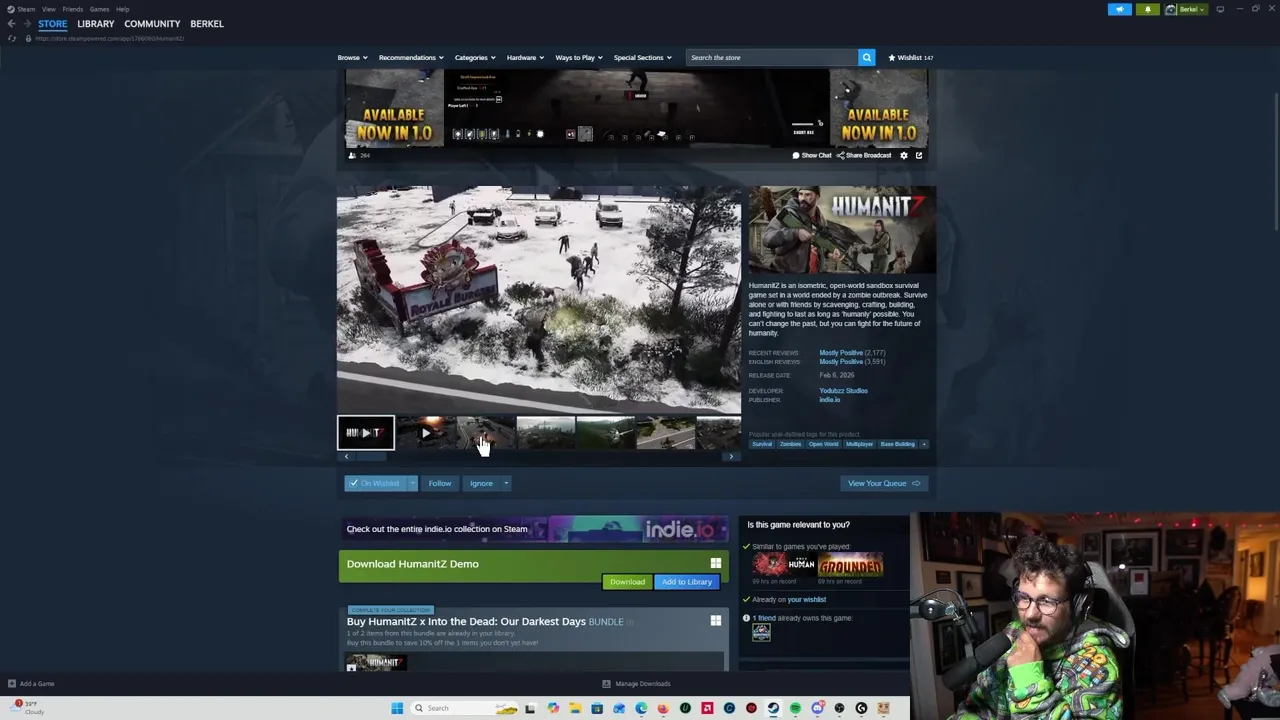The height and width of the screenshot is (720, 1280).
Task: Toggle the On Wishlist checkbox button
Action: coord(374,484)
